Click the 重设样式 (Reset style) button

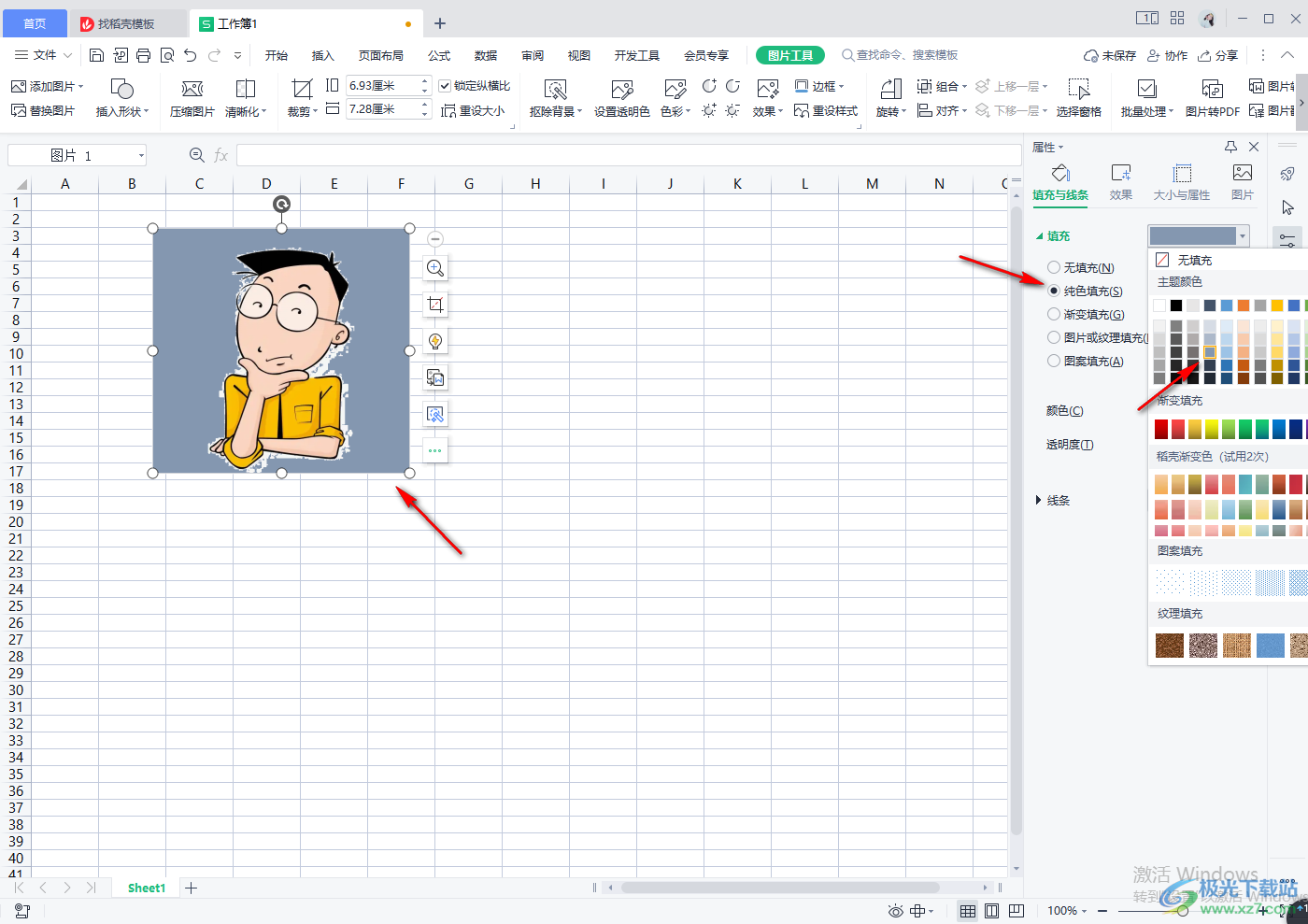pos(826,110)
